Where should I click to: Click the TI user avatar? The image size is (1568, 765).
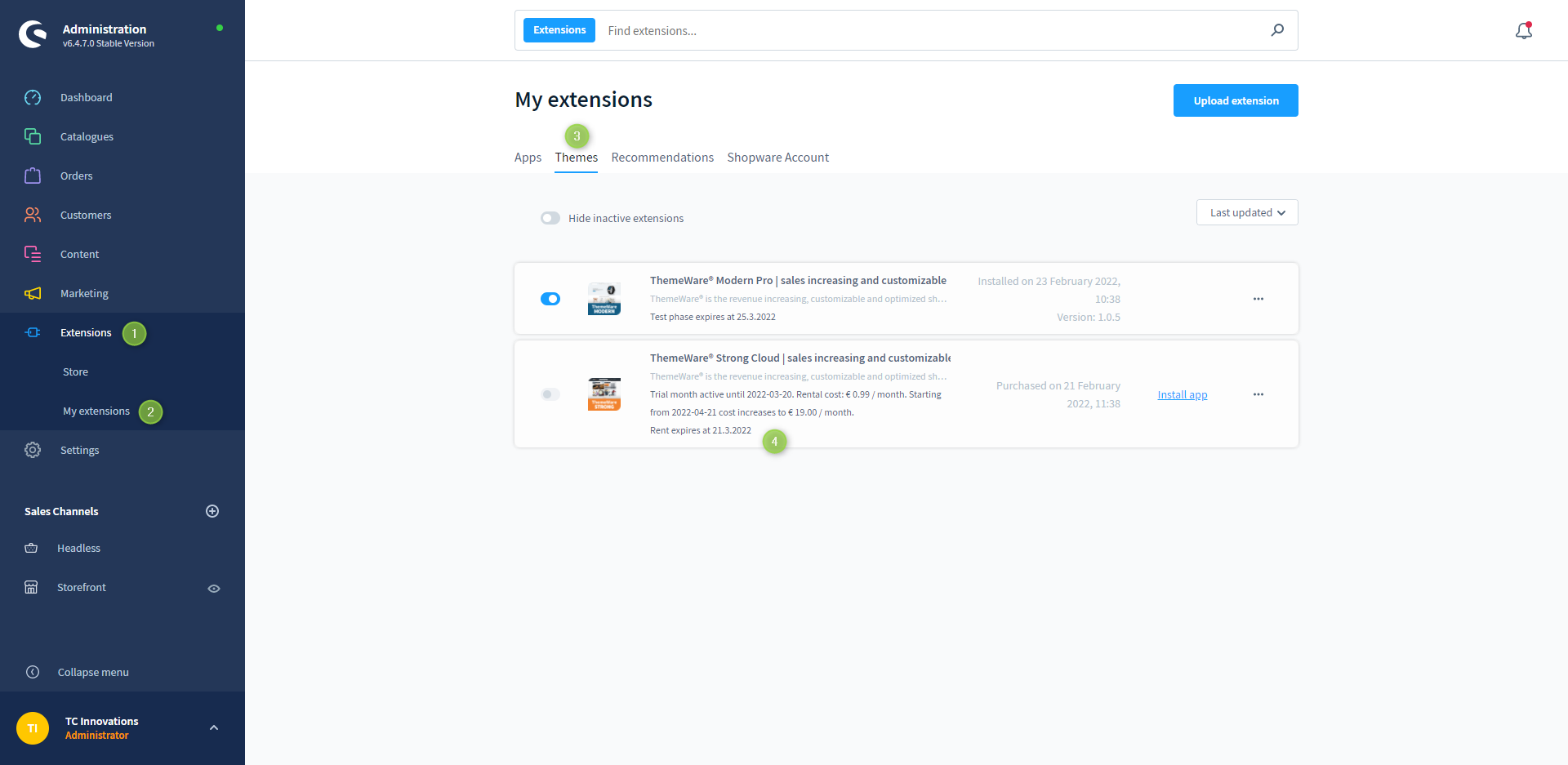tap(33, 728)
